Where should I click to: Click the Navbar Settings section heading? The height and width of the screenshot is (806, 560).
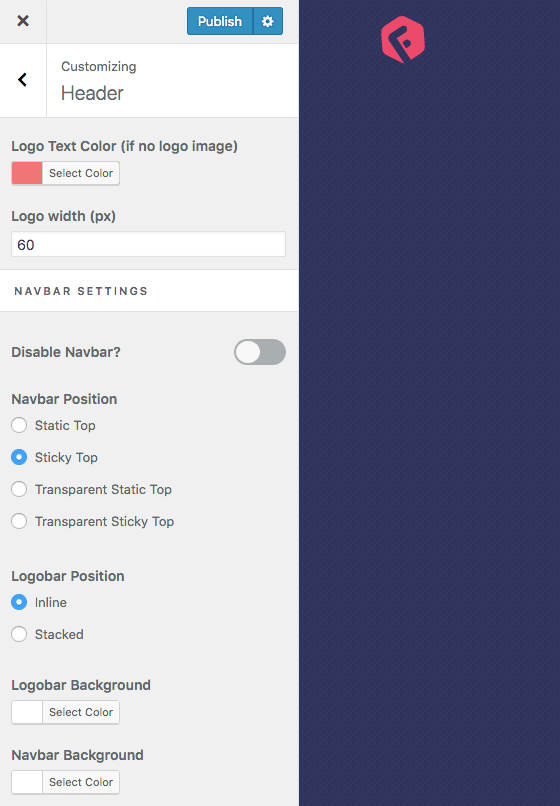click(81, 291)
